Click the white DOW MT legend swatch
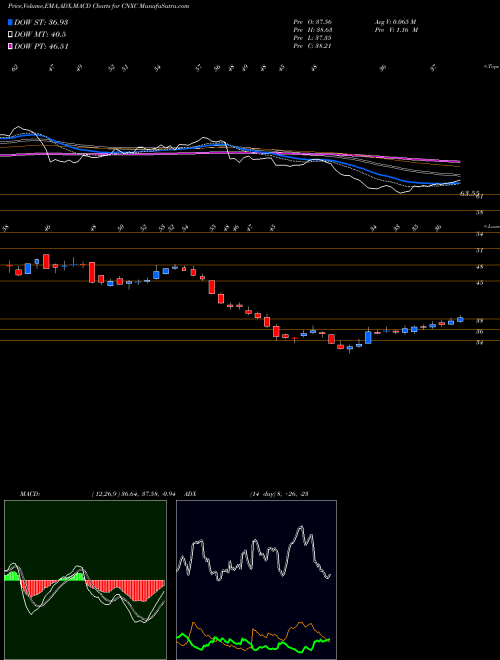Viewport: 500px width, 660px height. coord(10,35)
